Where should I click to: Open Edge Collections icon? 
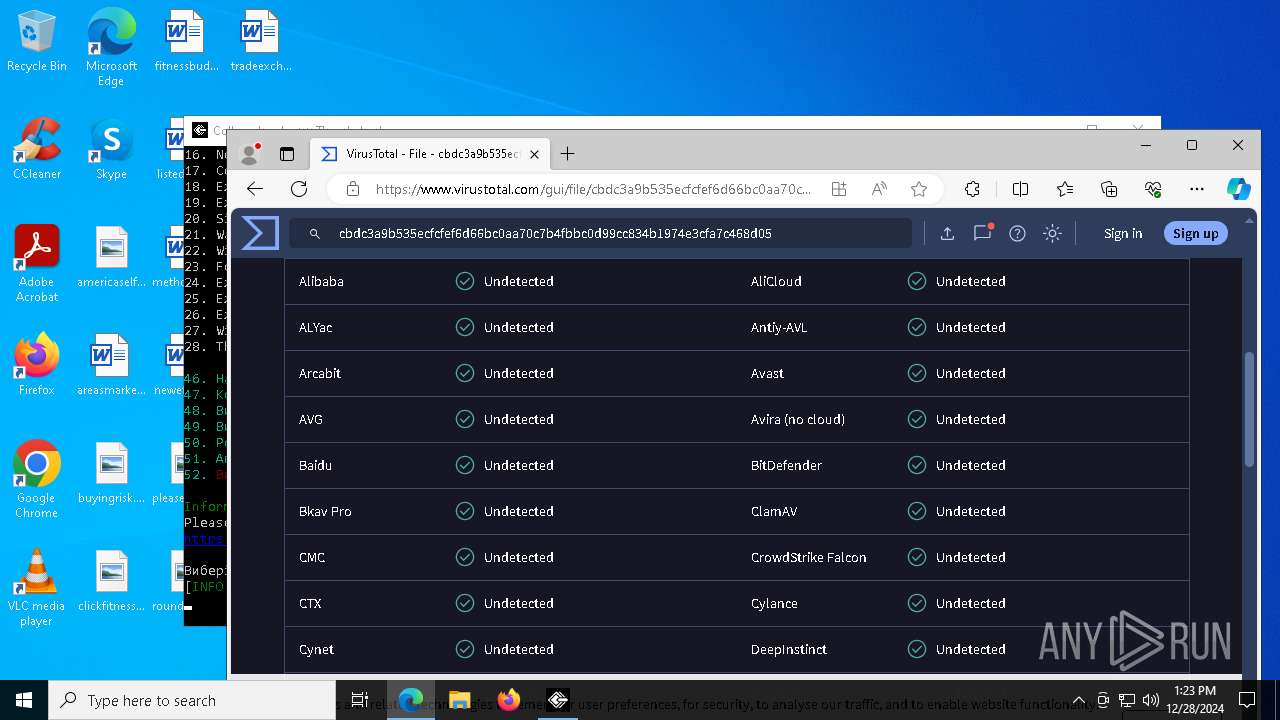point(1109,189)
